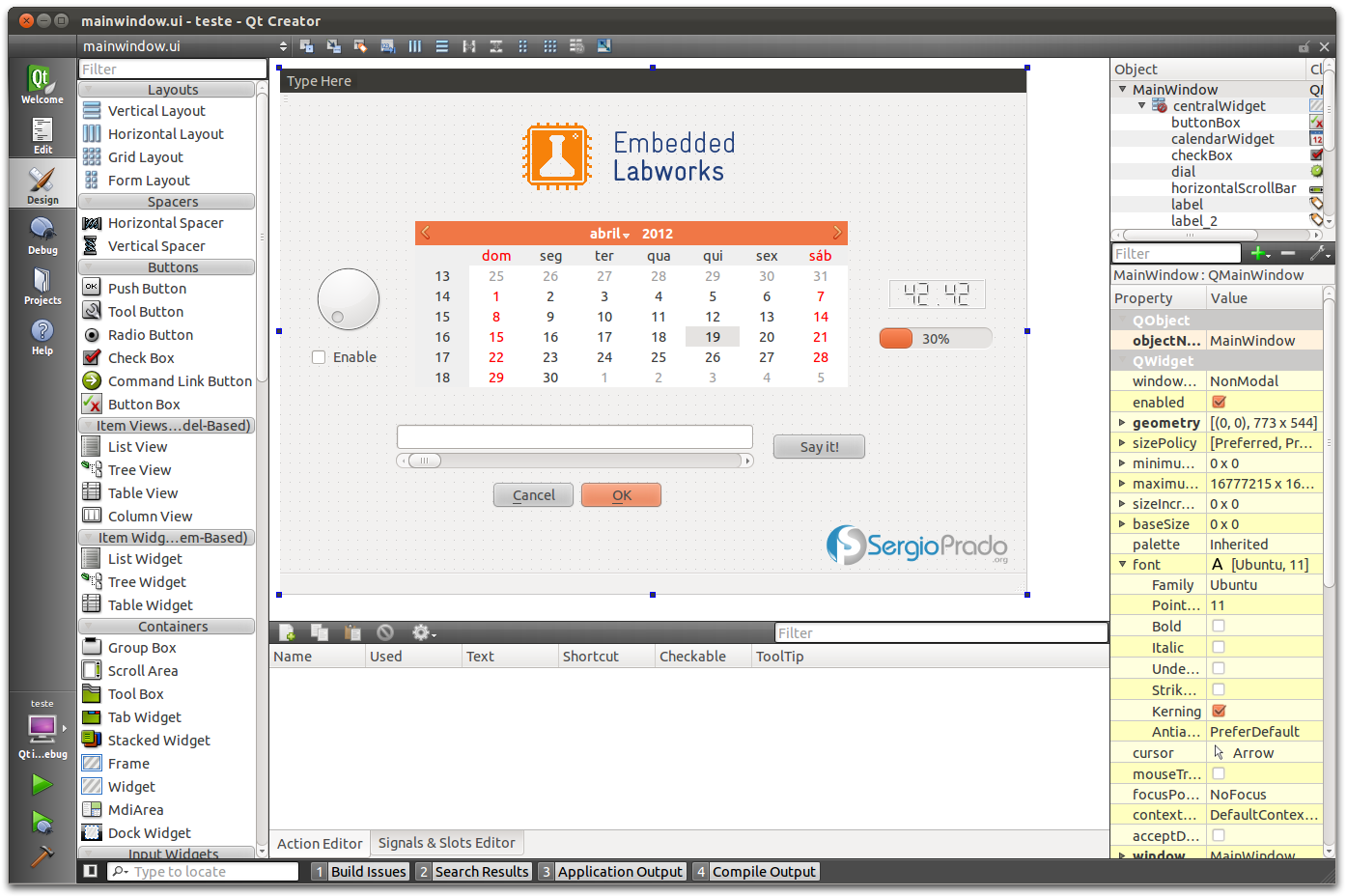Toggle the sidebar icon in status bar
The image size is (1347, 896).
click(x=90, y=871)
